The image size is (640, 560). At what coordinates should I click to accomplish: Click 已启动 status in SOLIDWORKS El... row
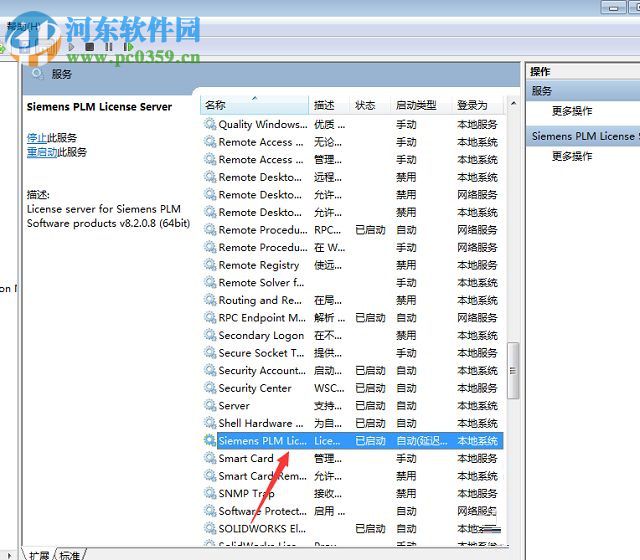(x=370, y=529)
